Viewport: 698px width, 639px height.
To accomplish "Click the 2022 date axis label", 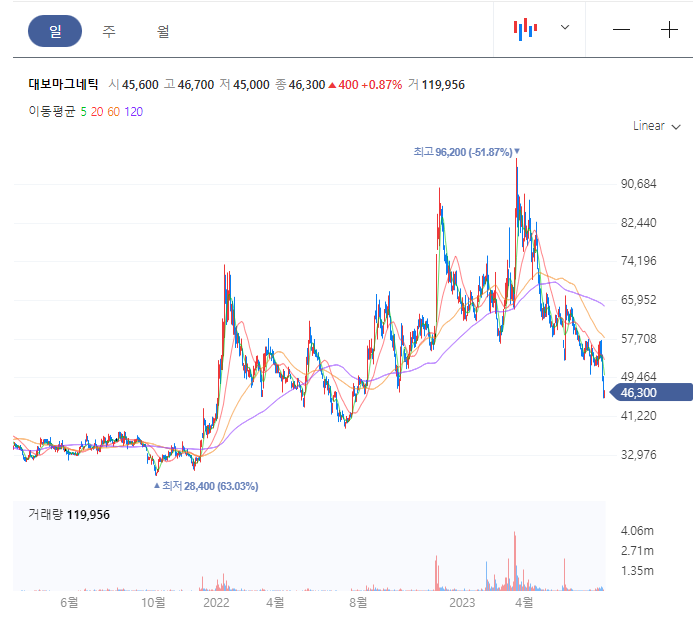I will pyautogui.click(x=216, y=602).
